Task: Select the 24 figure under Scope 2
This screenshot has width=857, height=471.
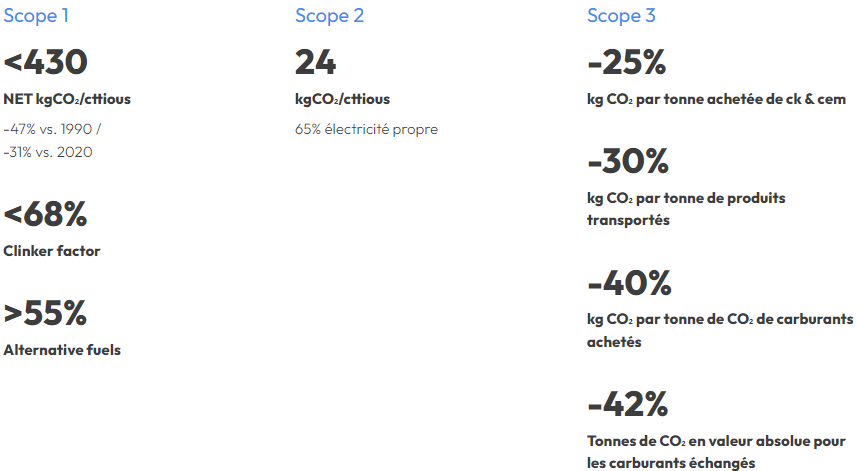Action: pos(315,62)
